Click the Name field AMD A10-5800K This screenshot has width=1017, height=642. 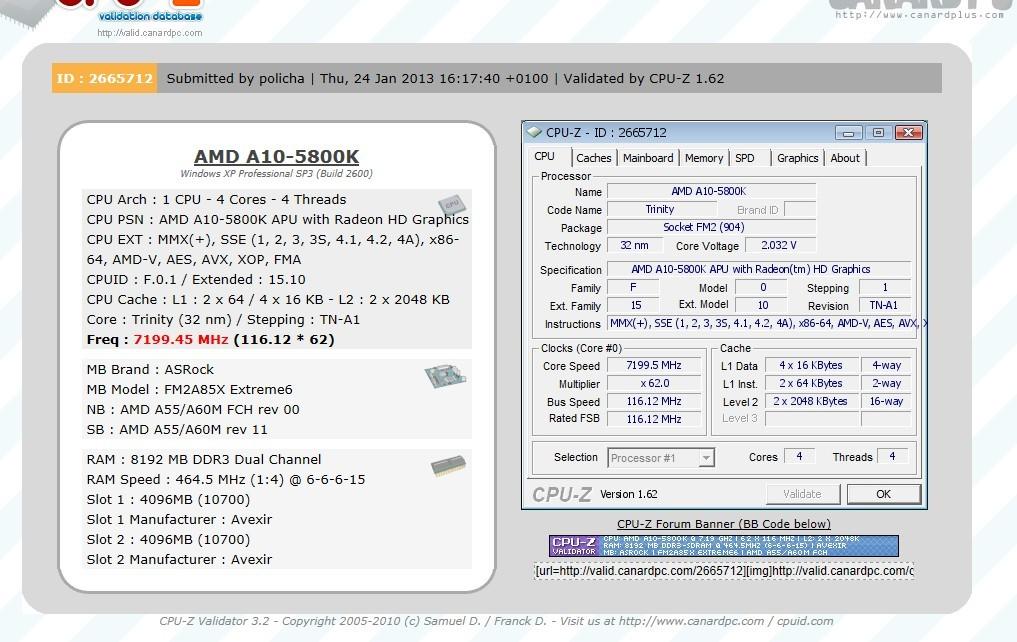coord(711,191)
